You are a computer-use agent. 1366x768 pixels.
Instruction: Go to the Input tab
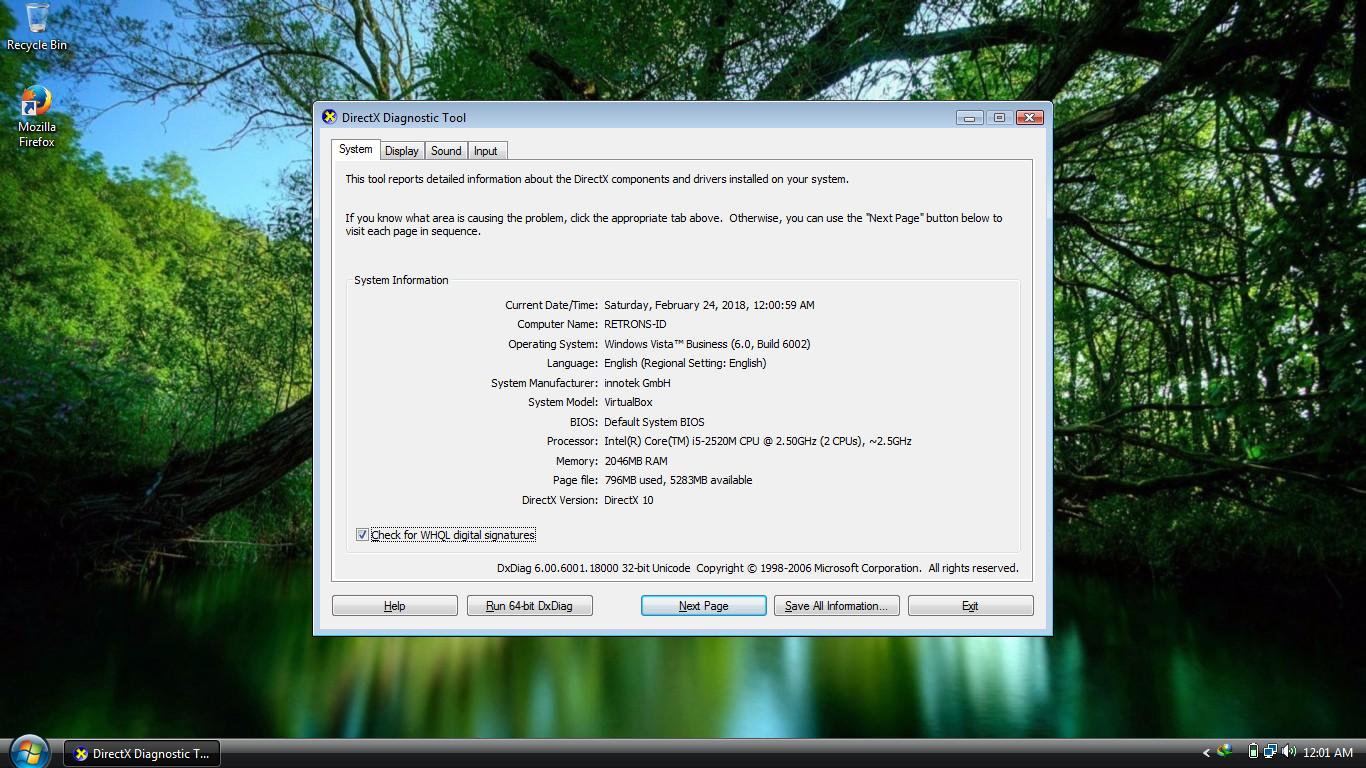(x=486, y=151)
